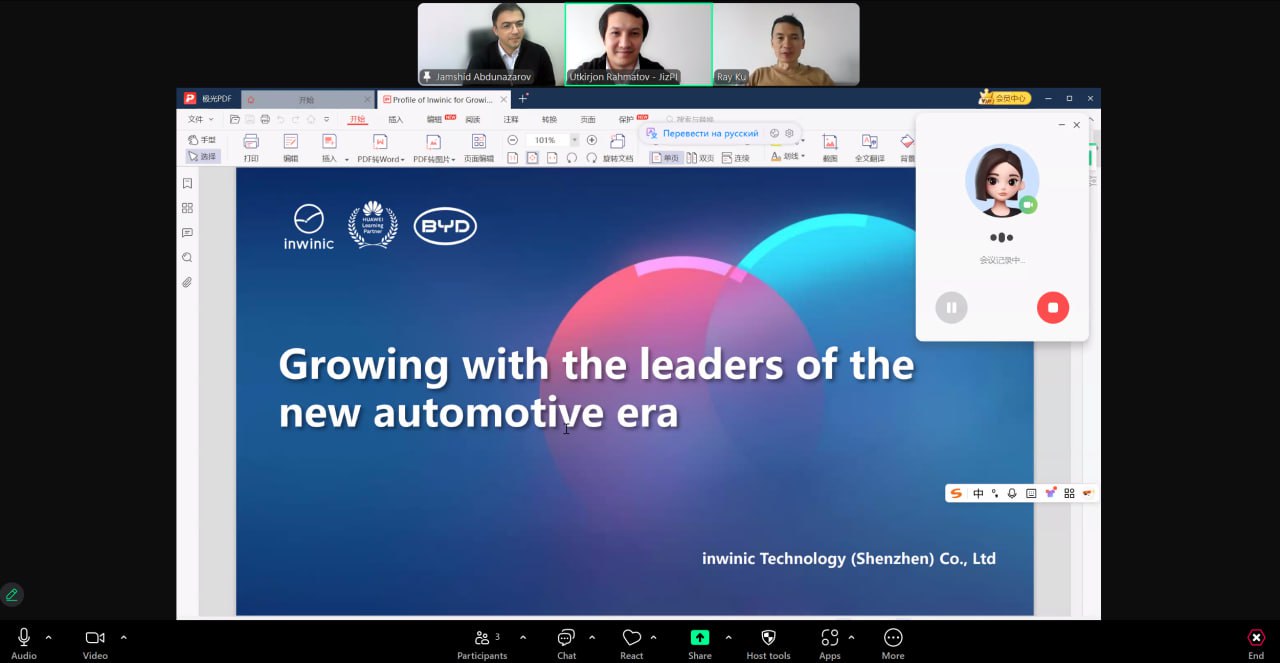This screenshot has height=663, width=1280.
Task: Switch to the Insert (插入) ribbon tab
Action: (396, 119)
